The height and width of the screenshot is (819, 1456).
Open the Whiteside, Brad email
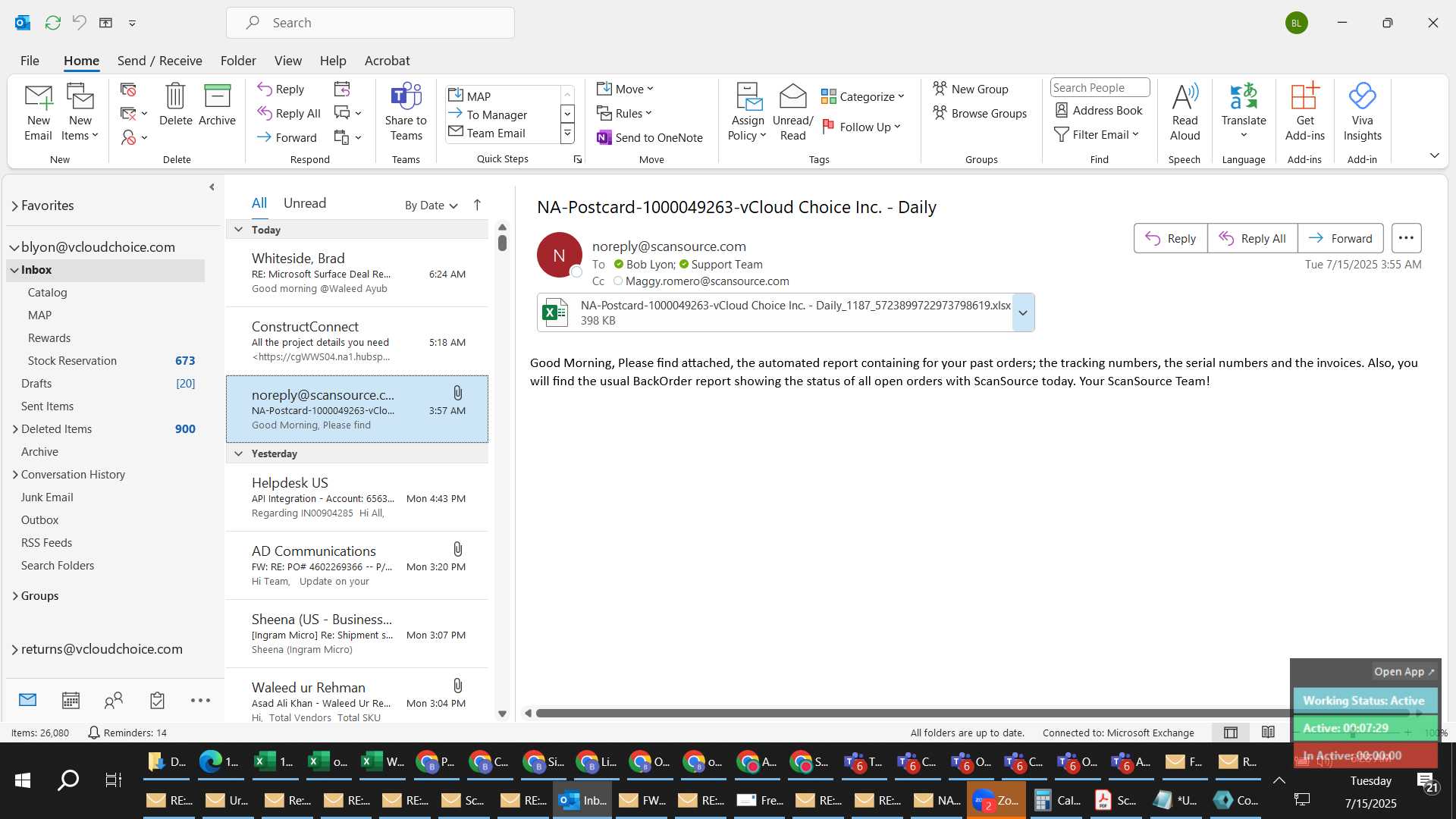pyautogui.click(x=357, y=273)
